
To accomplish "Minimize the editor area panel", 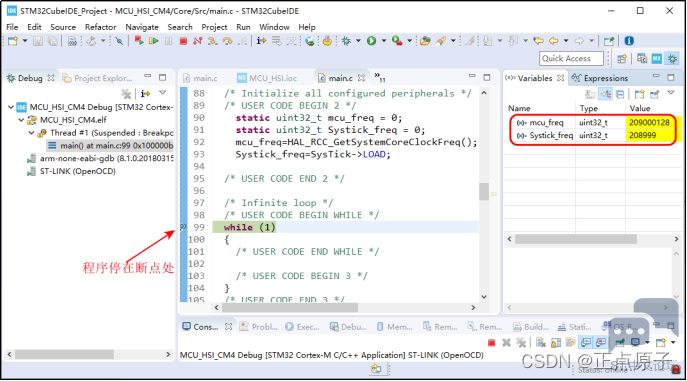I will pos(472,76).
